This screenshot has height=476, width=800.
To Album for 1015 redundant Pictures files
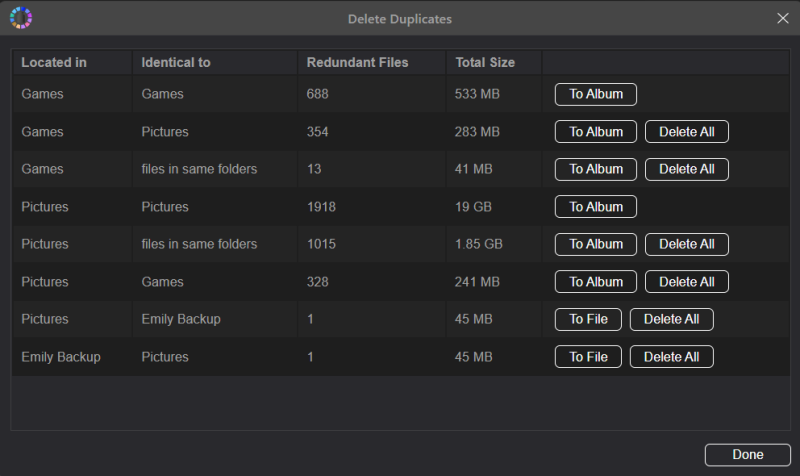point(595,244)
